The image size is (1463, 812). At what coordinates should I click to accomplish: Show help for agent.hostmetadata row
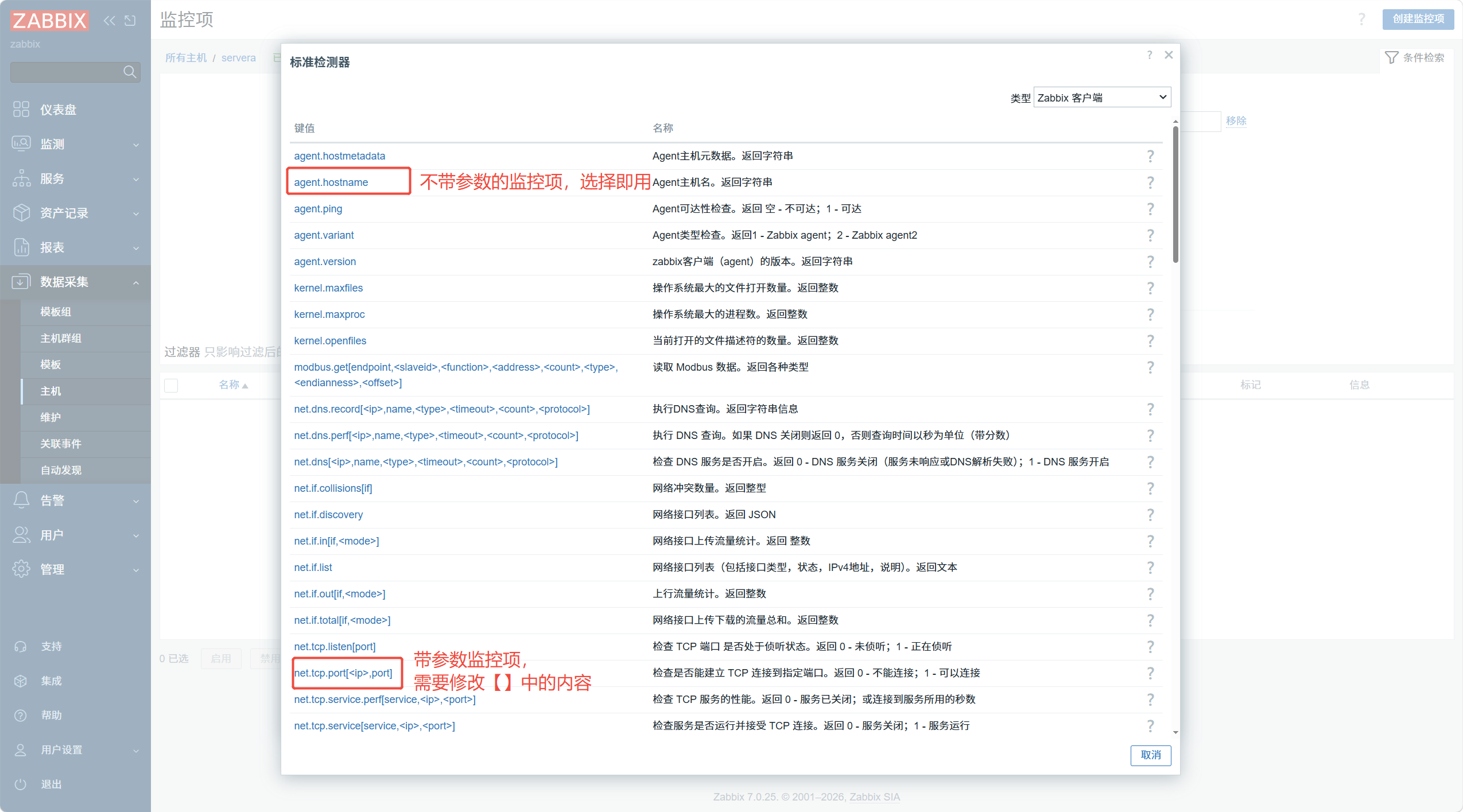[1150, 156]
